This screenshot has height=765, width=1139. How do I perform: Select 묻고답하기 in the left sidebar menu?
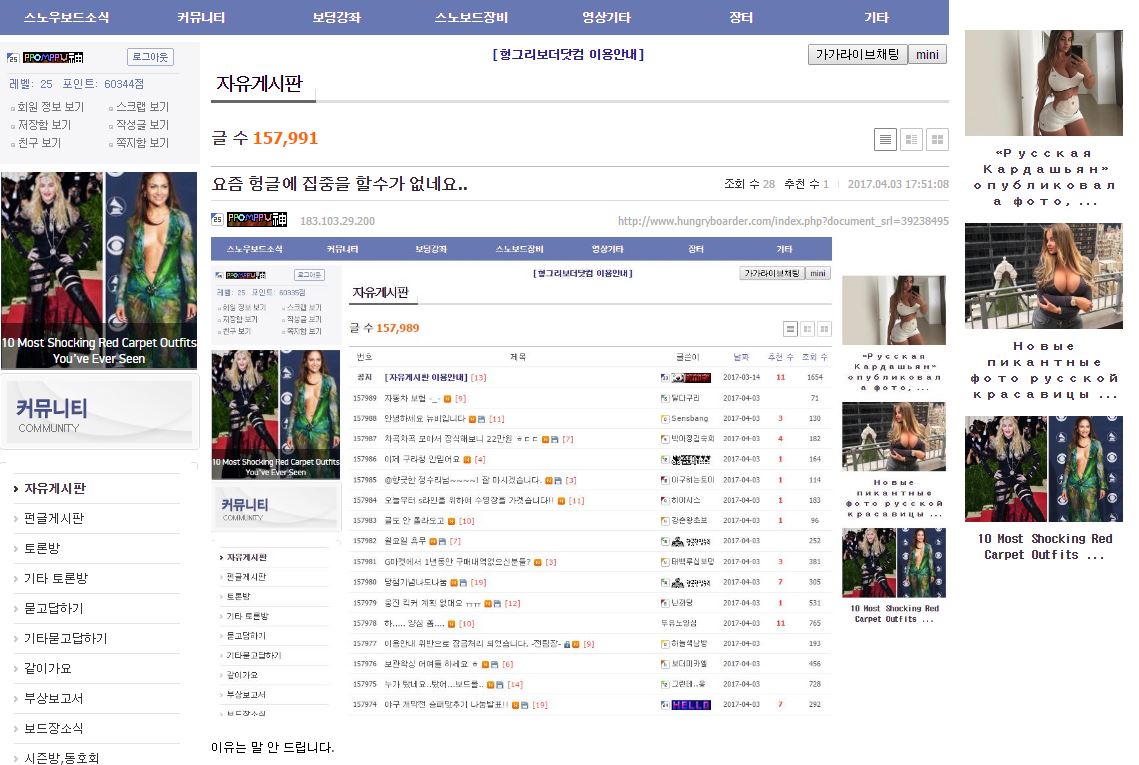click(54, 608)
